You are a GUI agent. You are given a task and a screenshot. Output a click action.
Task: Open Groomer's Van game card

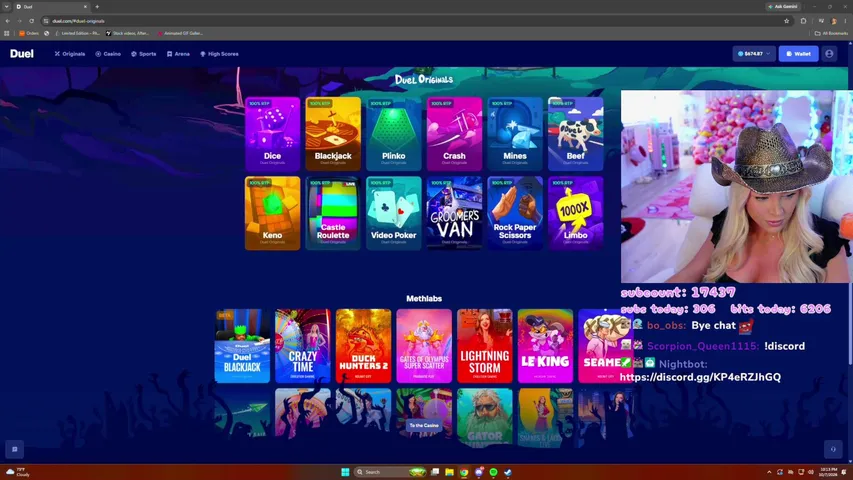click(454, 213)
